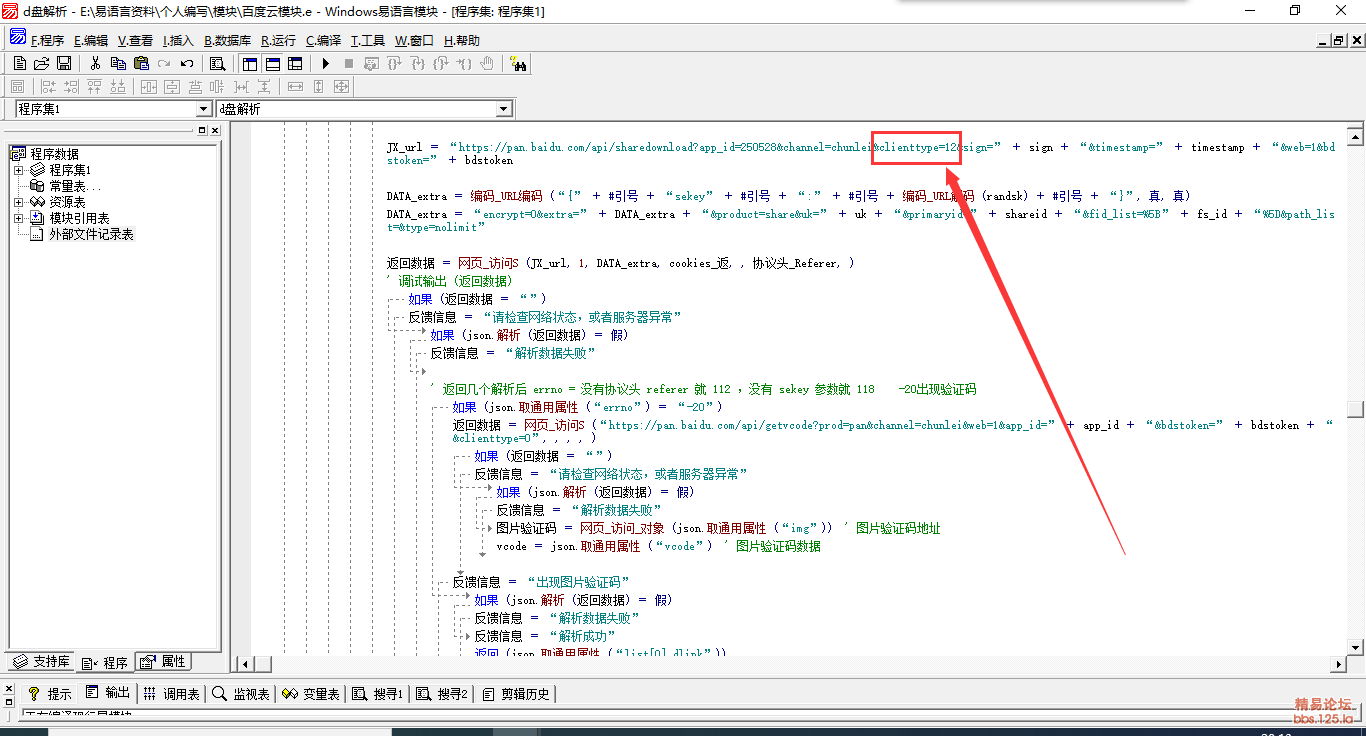
Task: Switch to the 支持库 tab
Action: (41, 662)
